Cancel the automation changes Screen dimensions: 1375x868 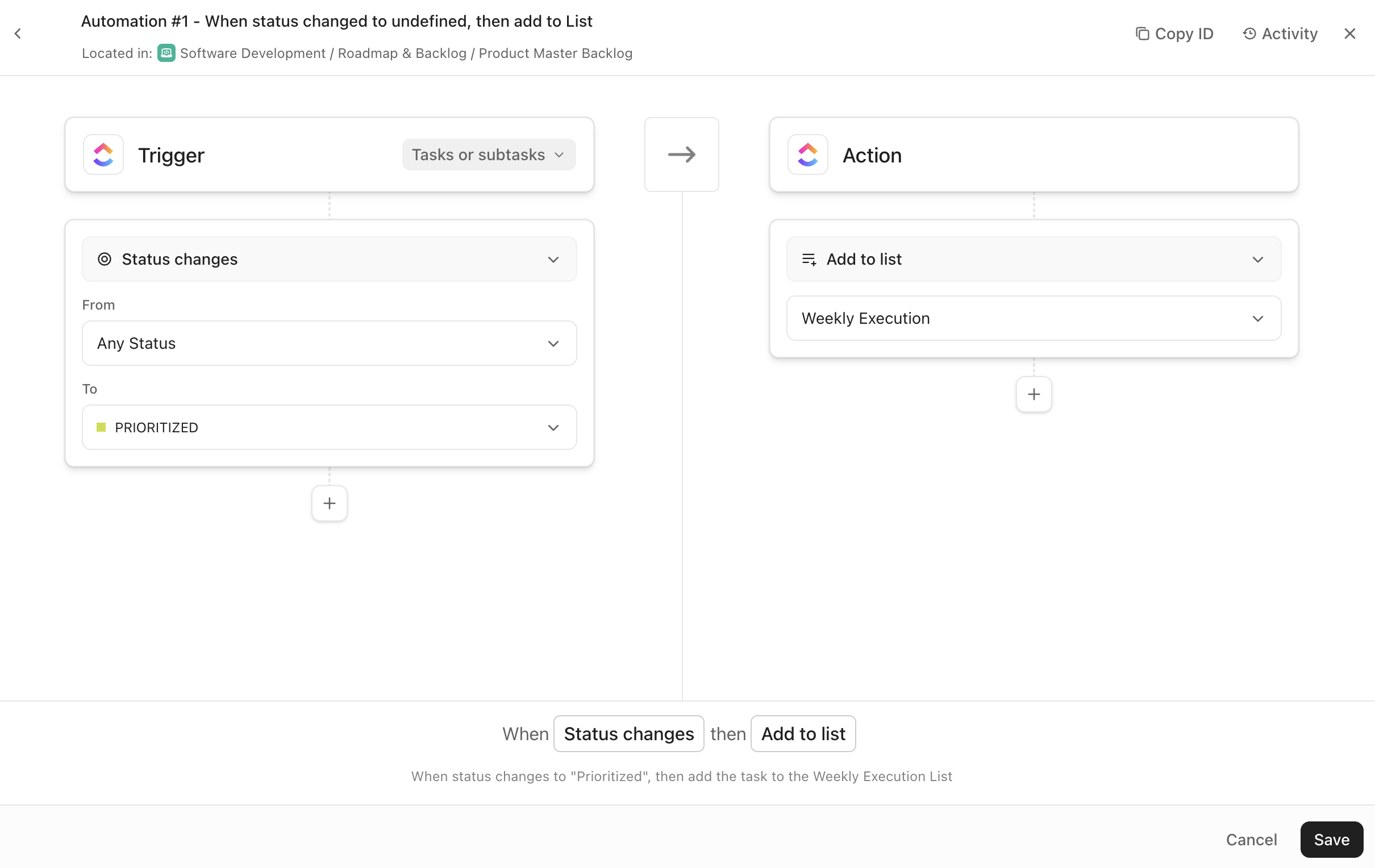[x=1252, y=839]
